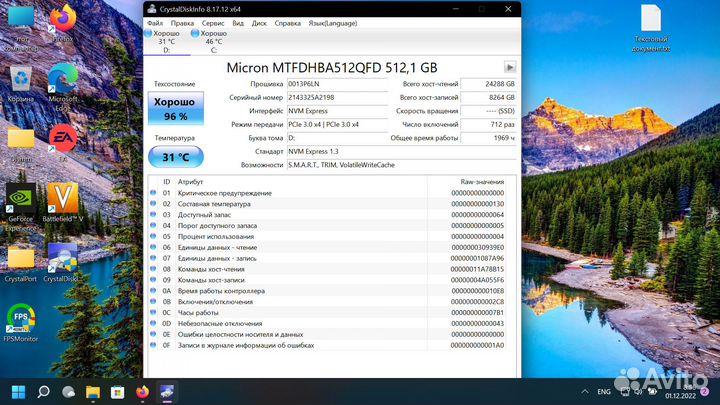Click the taskbar Search icon
The height and width of the screenshot is (405, 720).
(44, 392)
